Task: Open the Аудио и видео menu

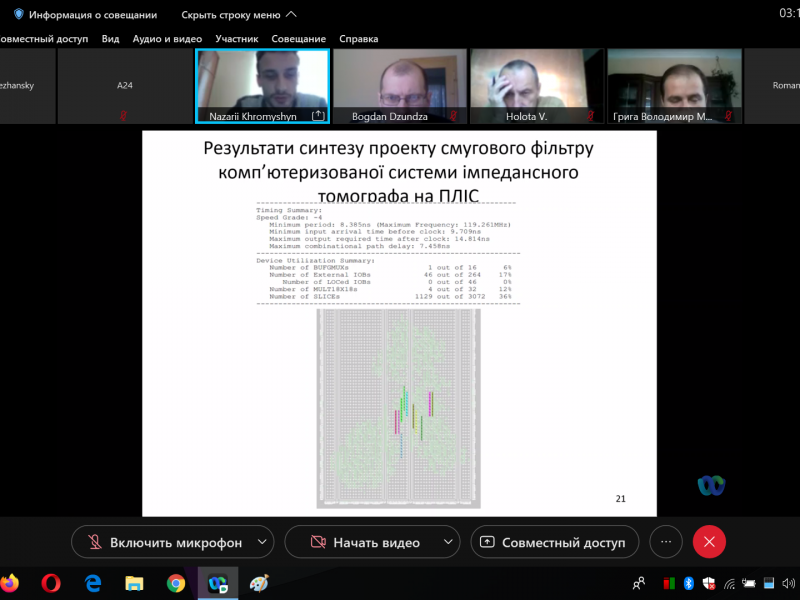Action: (167, 39)
